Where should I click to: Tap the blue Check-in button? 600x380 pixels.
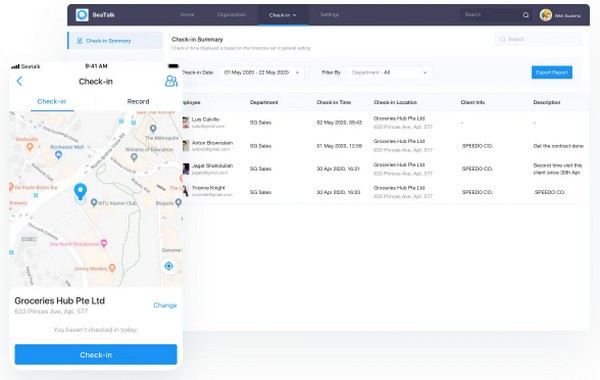click(96, 354)
